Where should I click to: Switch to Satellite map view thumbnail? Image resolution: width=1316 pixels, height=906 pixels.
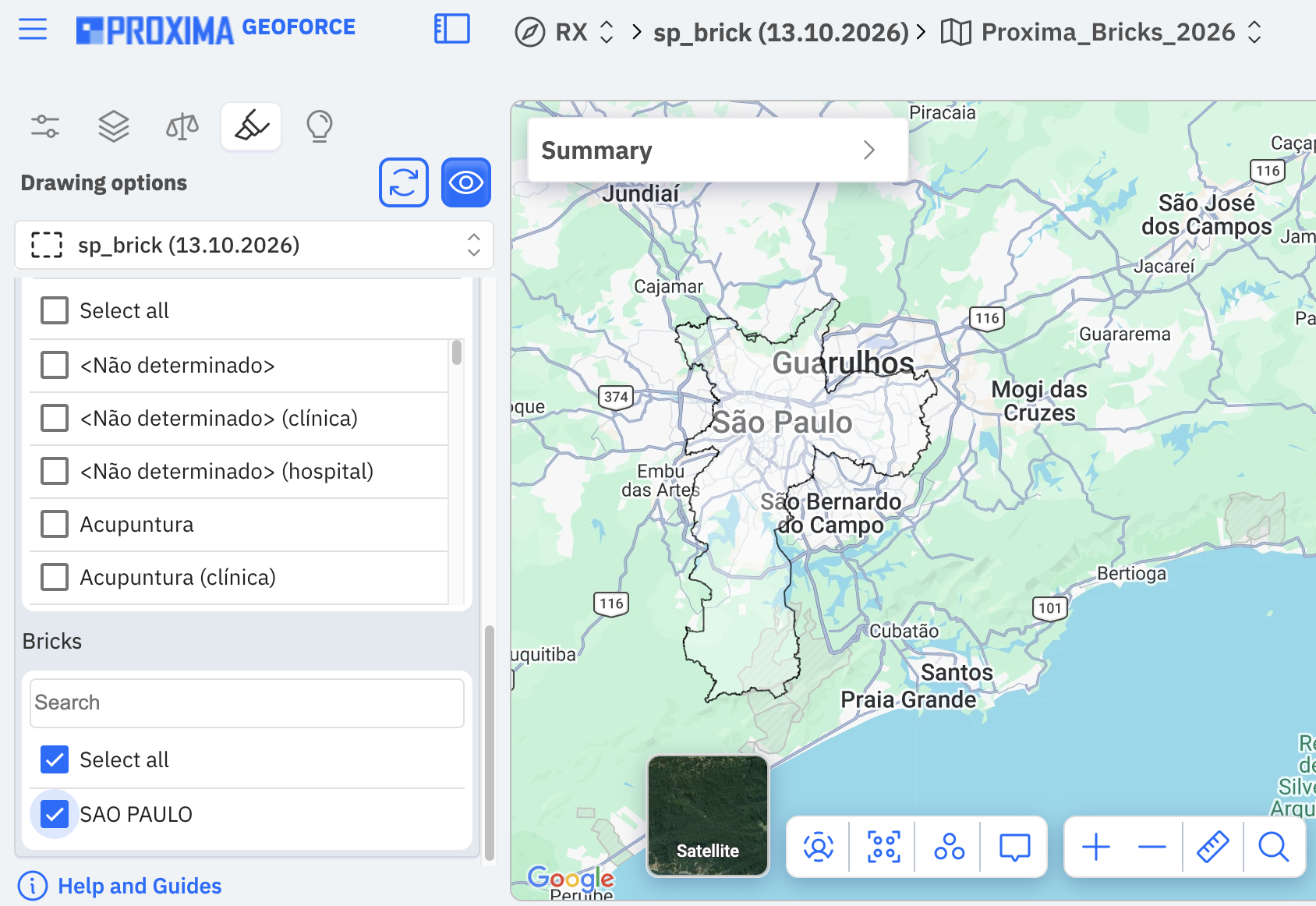(708, 816)
